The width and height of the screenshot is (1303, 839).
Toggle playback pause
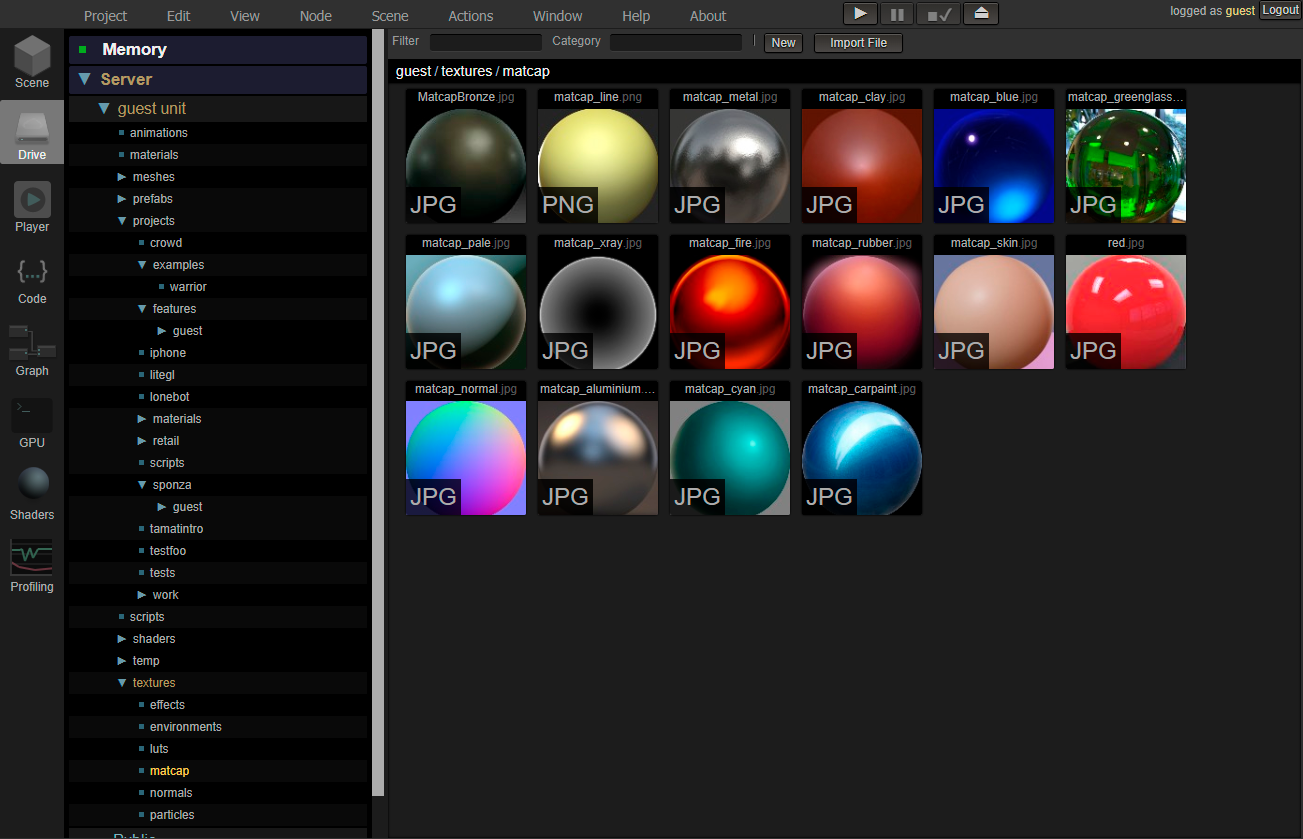click(897, 13)
